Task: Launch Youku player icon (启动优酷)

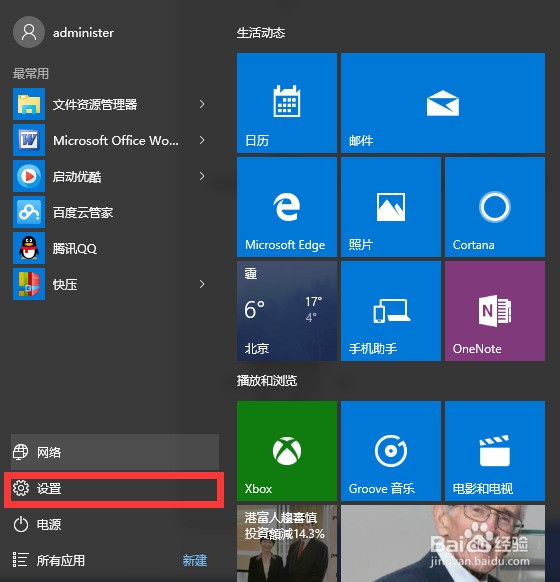Action: [29, 176]
